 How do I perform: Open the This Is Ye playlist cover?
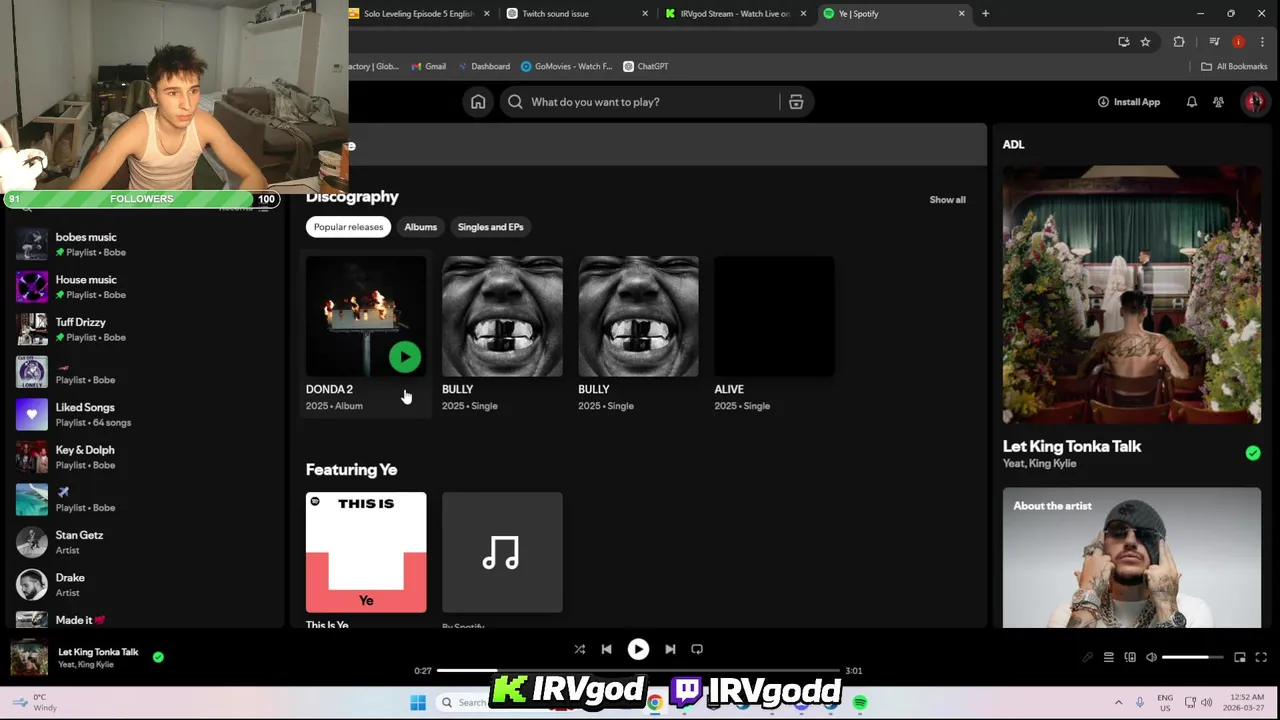[366, 552]
